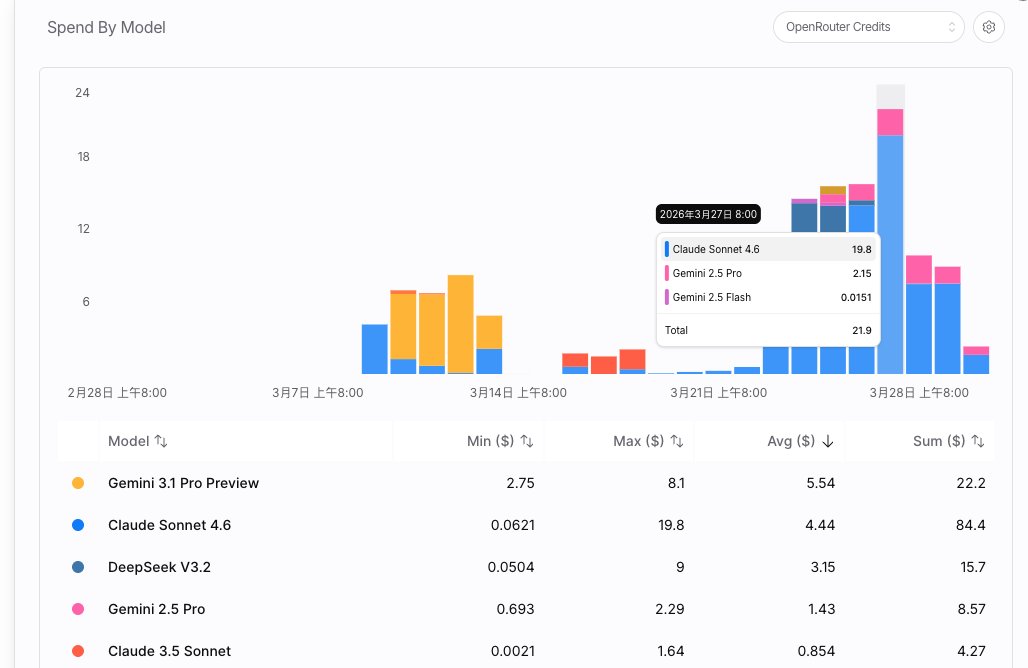Click sort arrows icon beside Sum ($)
The height and width of the screenshot is (668, 1028).
(978, 441)
